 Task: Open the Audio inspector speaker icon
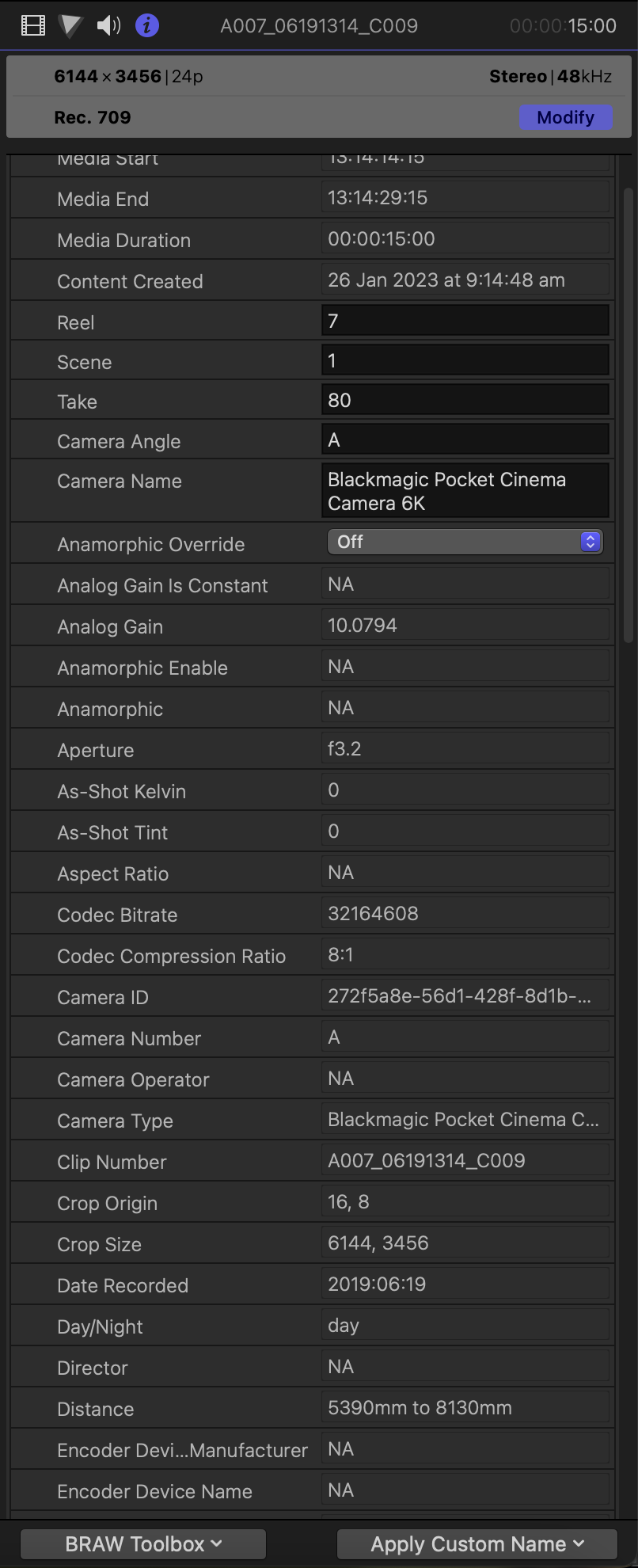pyautogui.click(x=108, y=26)
